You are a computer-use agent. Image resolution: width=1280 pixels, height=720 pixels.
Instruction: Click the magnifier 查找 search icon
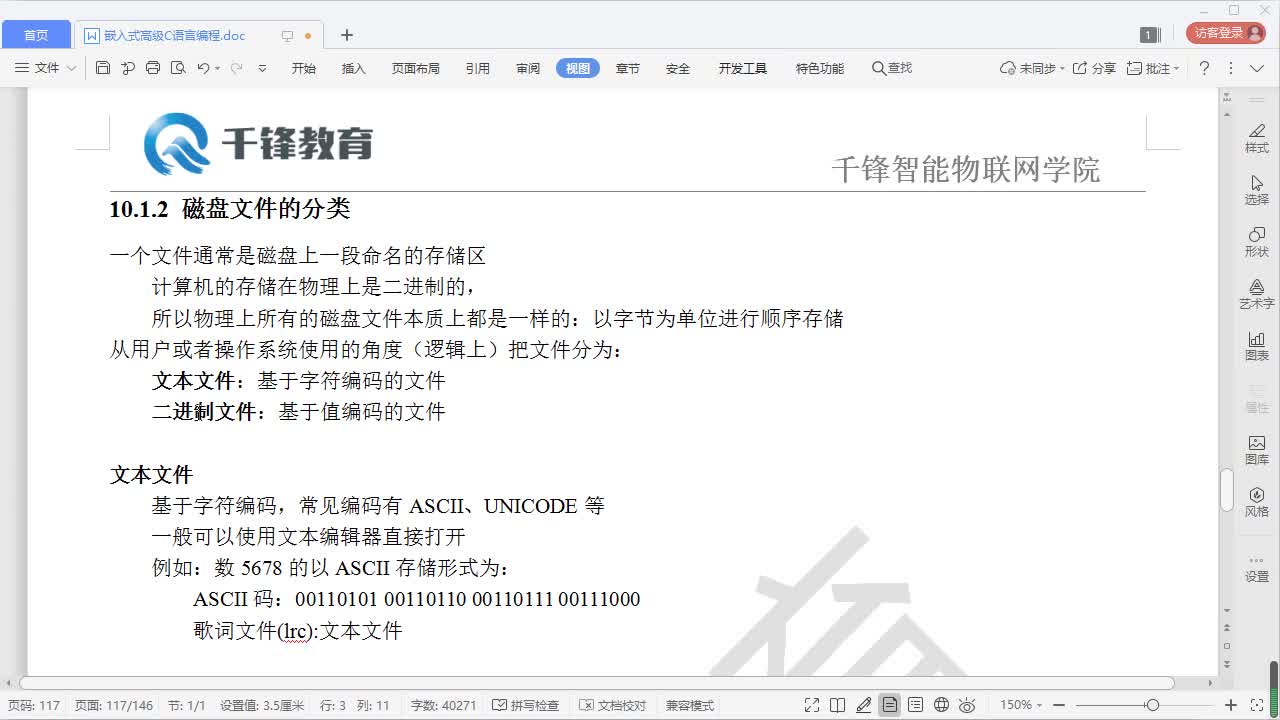[892, 68]
